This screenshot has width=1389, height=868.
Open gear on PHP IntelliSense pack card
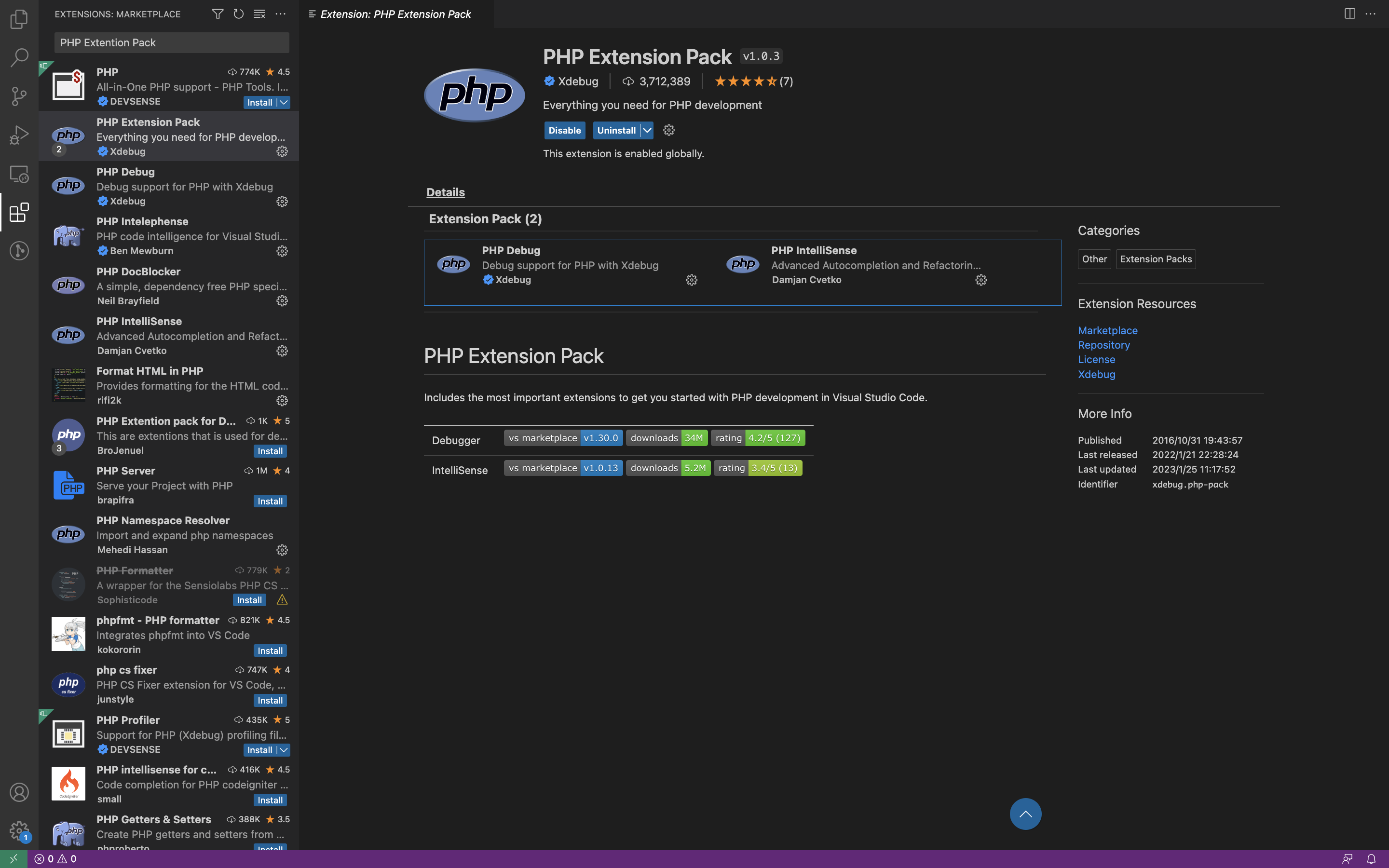(981, 280)
